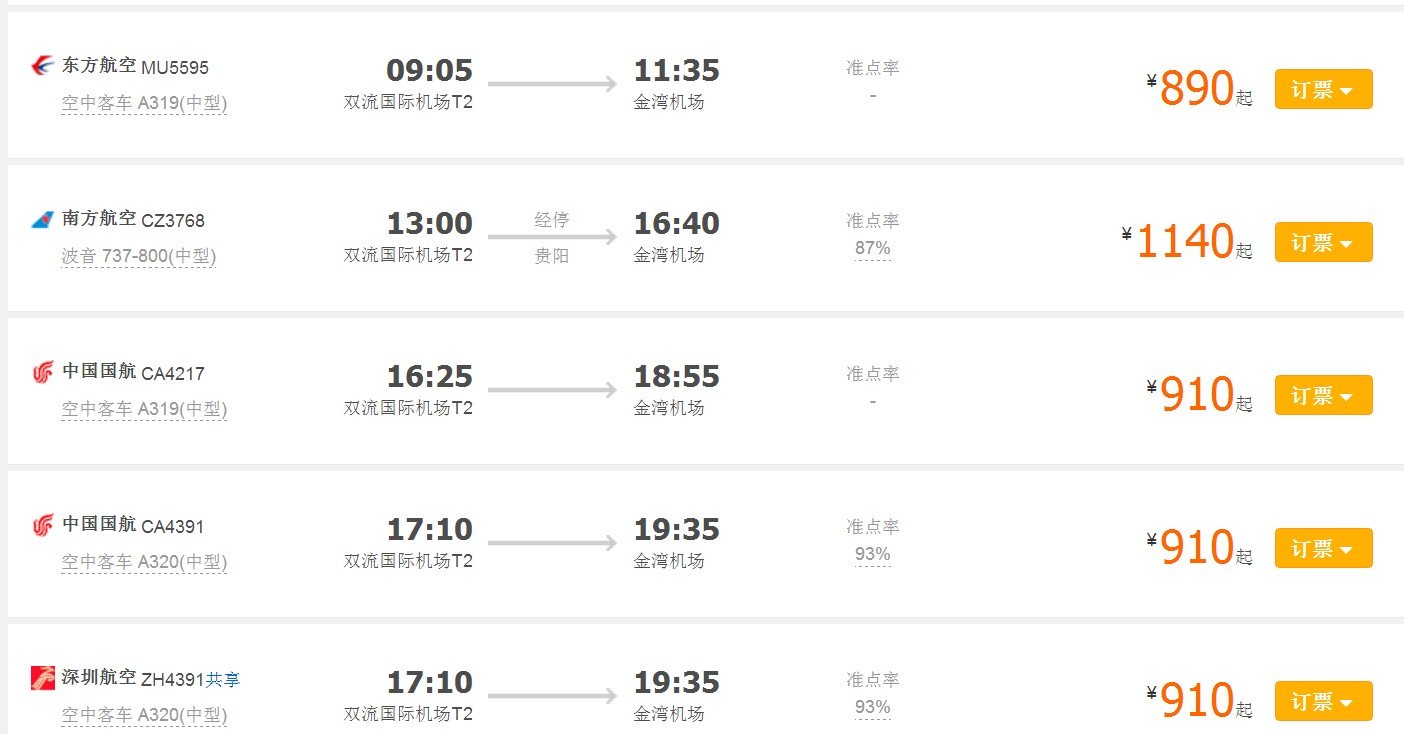Expand 订票 options for flight CA4217
The height and width of the screenshot is (734, 1404).
[1323, 396]
